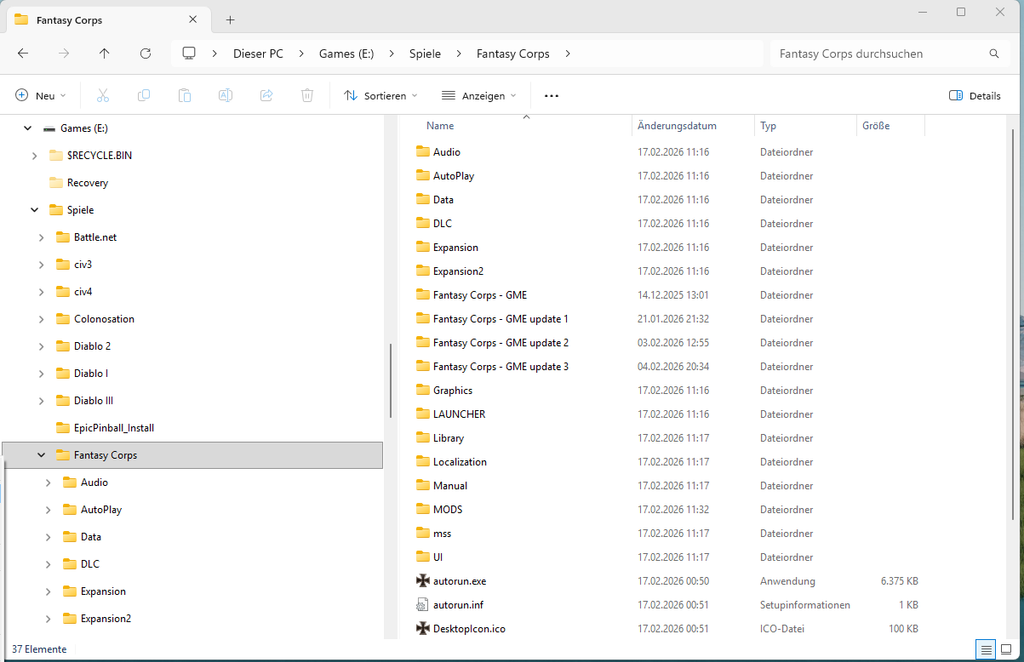Select the Graphics folder row
Viewport: 1024px width, 662px height.
(453, 390)
